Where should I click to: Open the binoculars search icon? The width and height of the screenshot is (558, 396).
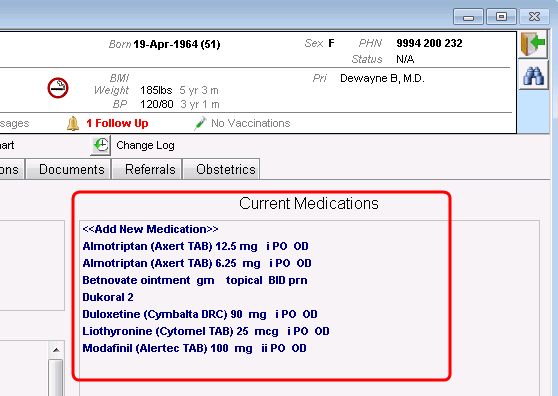coord(533,75)
